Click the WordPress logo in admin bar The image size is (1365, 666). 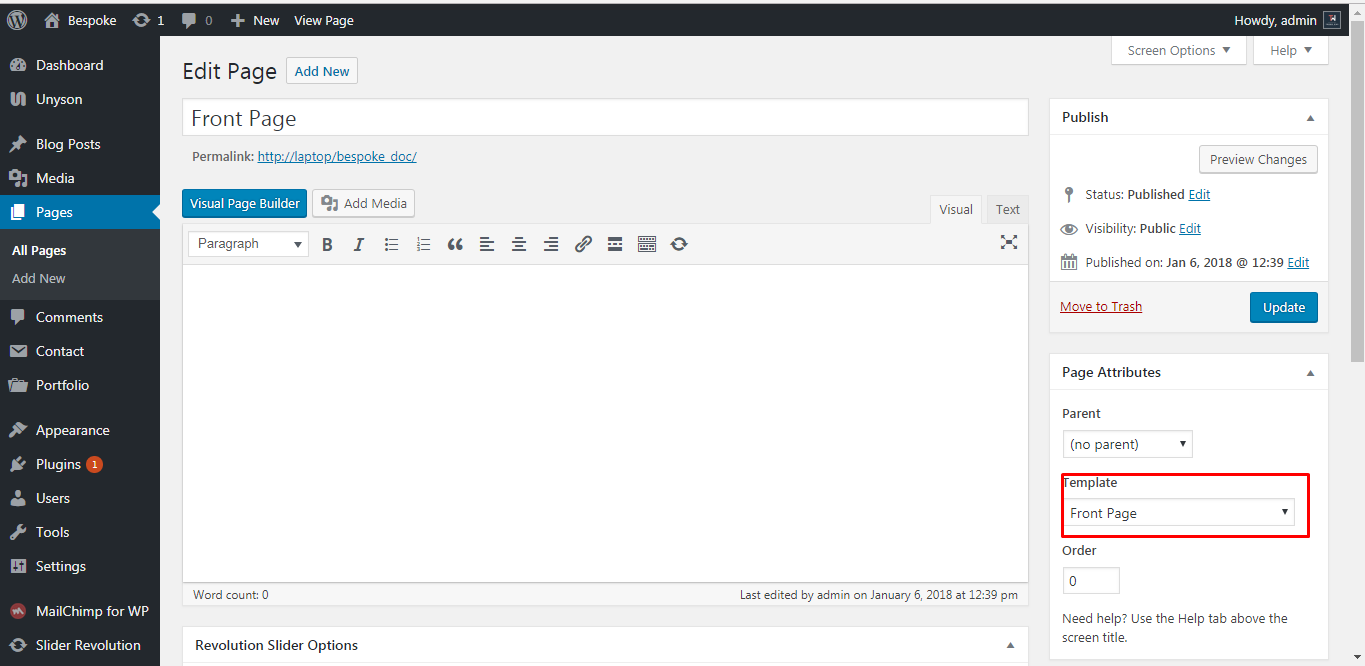click(17, 20)
